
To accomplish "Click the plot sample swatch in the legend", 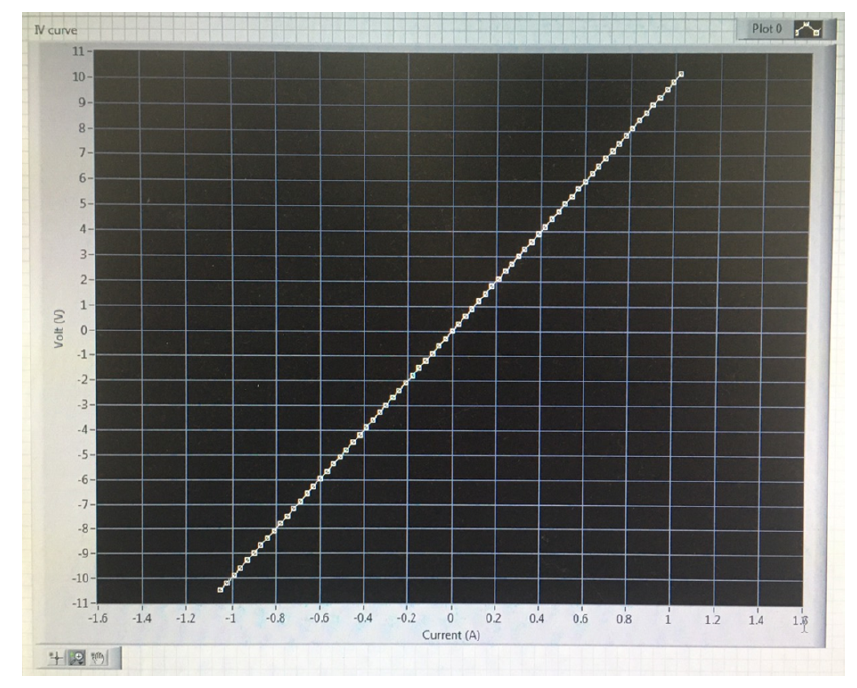I will pos(809,27).
